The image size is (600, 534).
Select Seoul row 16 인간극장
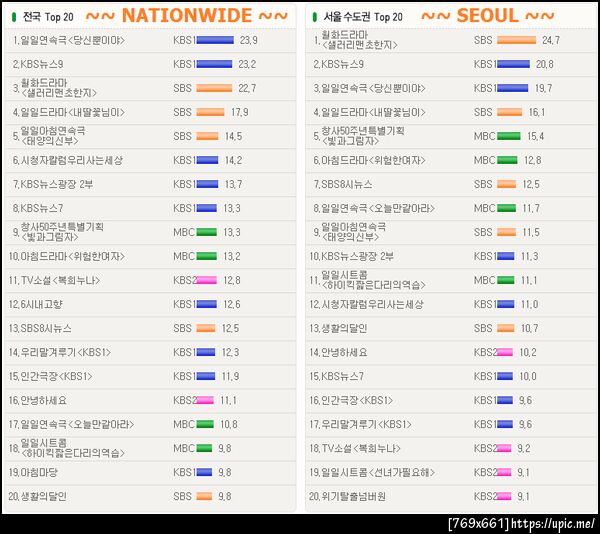click(451, 400)
